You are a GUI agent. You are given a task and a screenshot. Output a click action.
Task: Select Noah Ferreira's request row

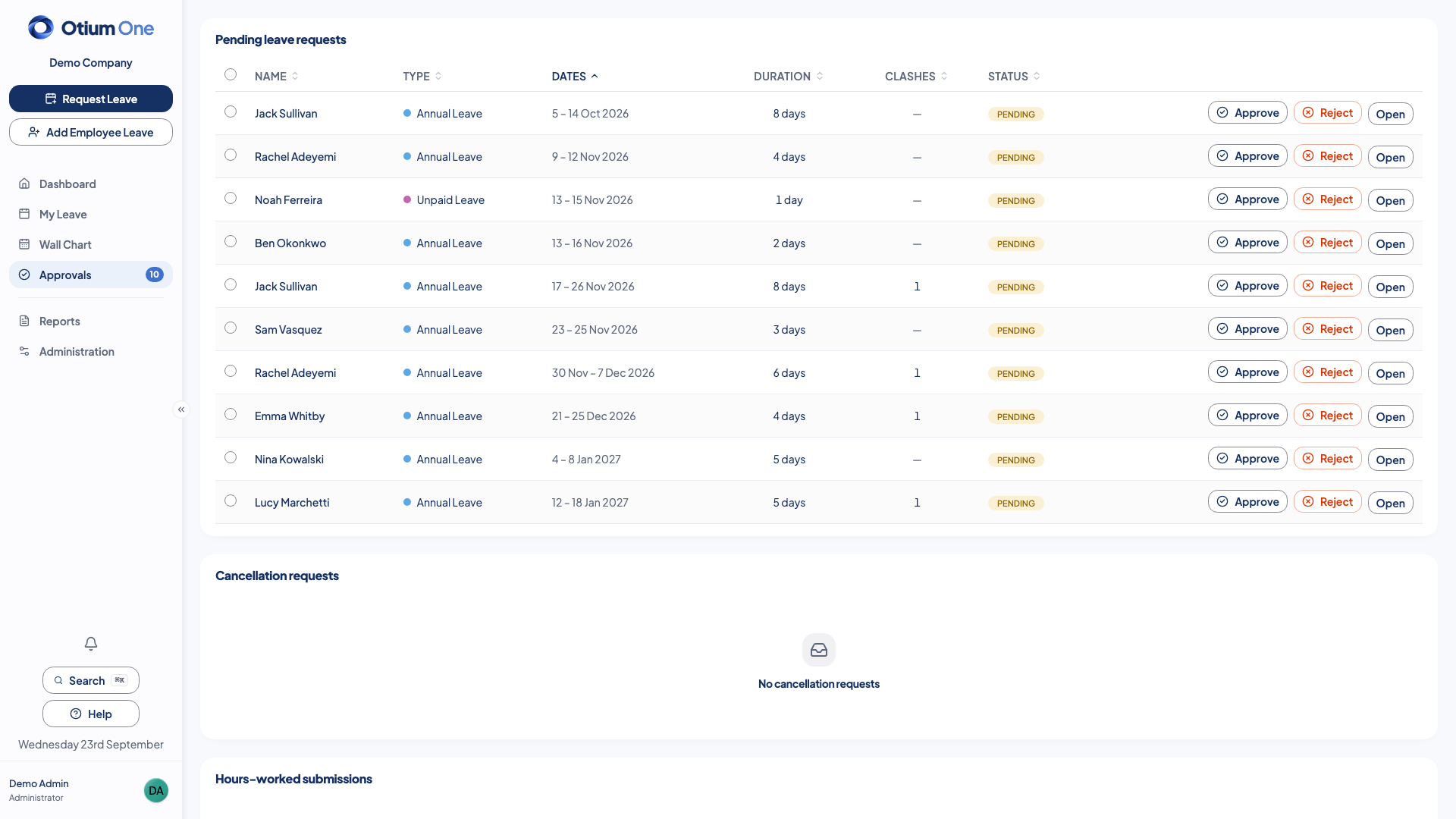click(231, 198)
